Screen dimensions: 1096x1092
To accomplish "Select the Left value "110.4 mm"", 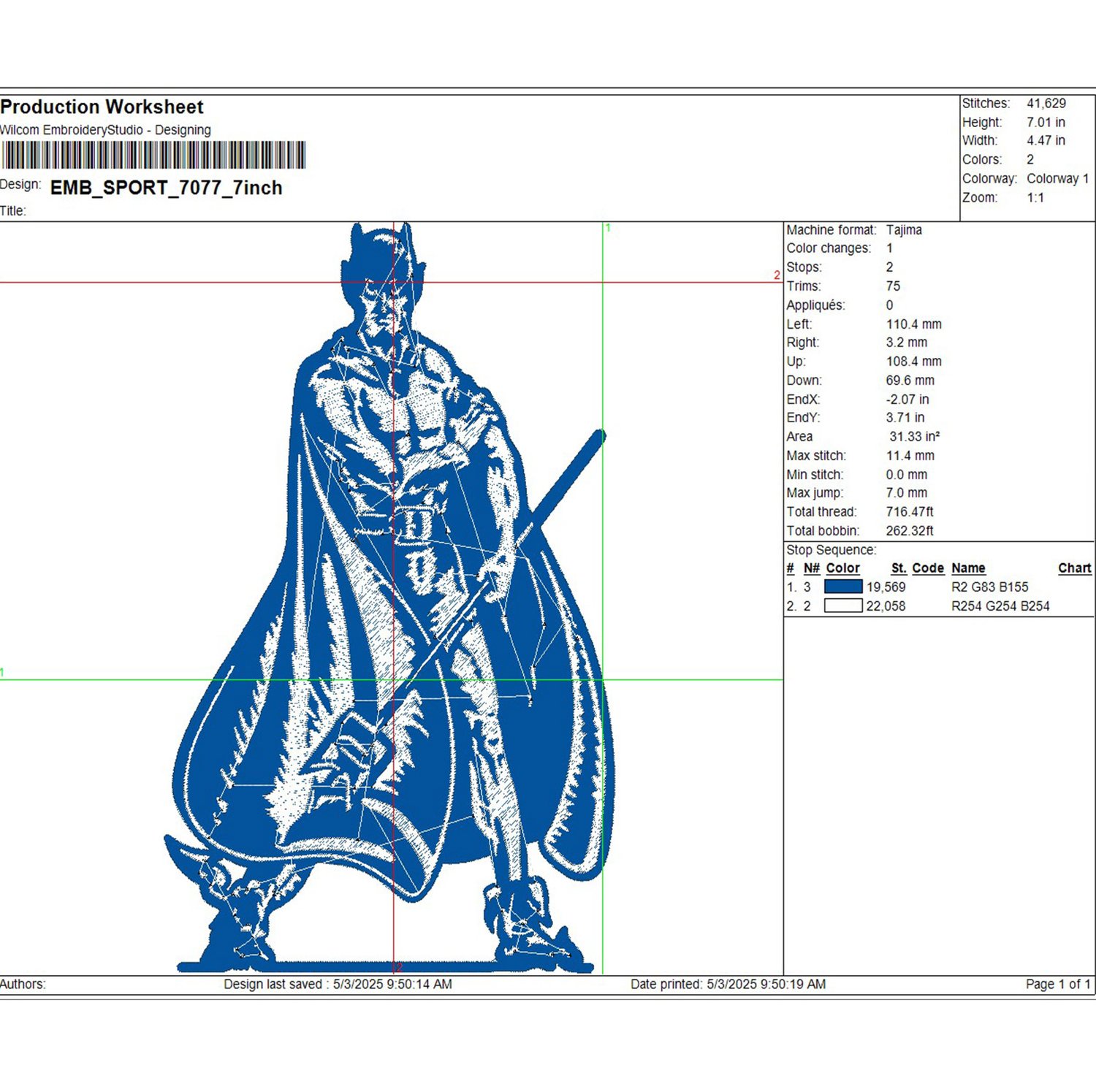I will pyautogui.click(x=914, y=324).
